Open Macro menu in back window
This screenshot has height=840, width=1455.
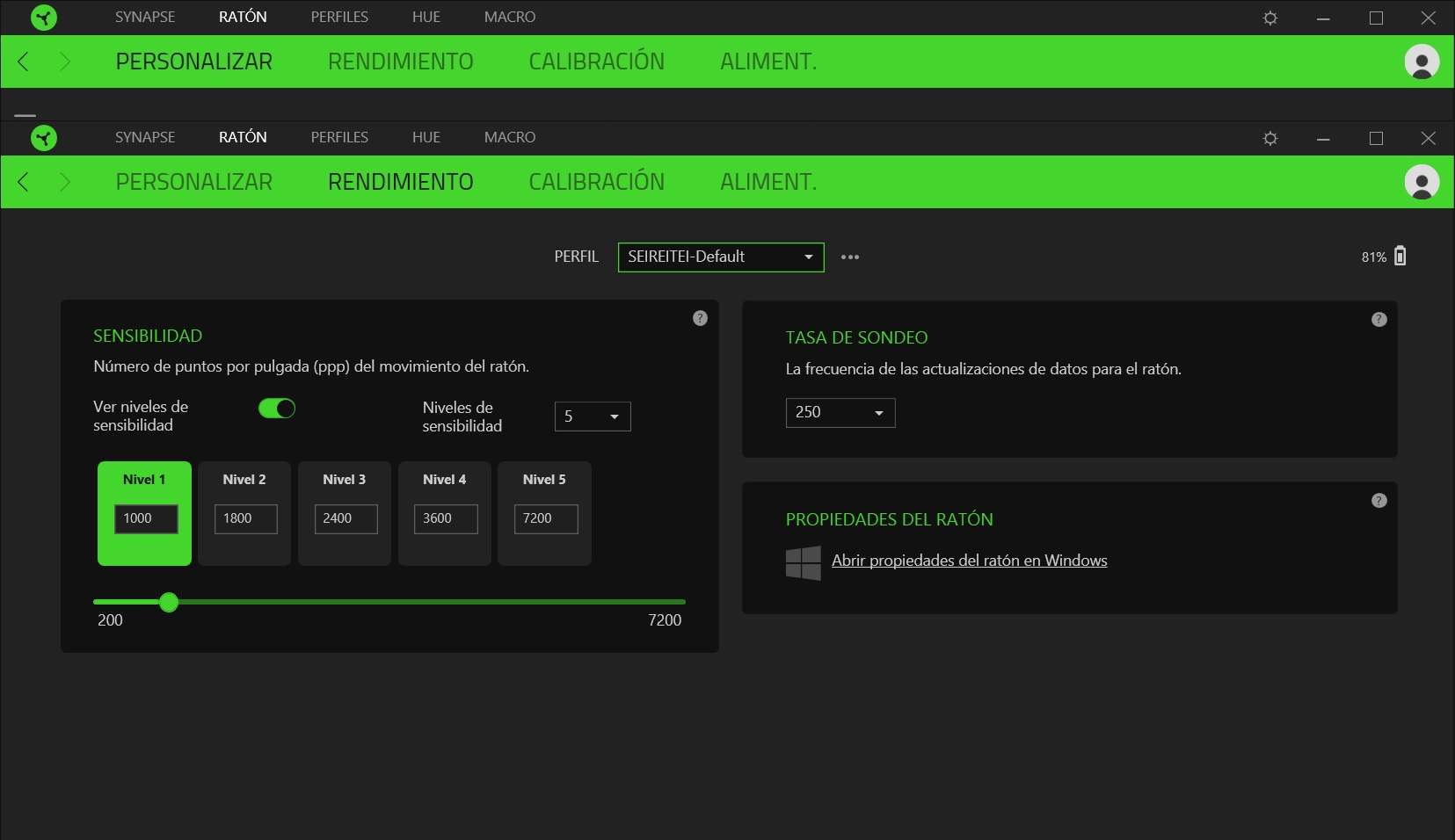(x=510, y=17)
